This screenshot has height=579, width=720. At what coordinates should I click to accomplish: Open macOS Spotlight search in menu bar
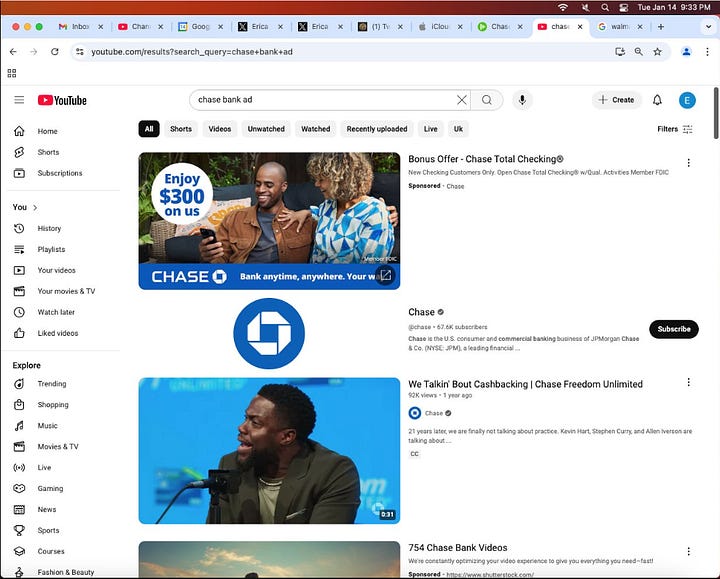click(605, 7)
